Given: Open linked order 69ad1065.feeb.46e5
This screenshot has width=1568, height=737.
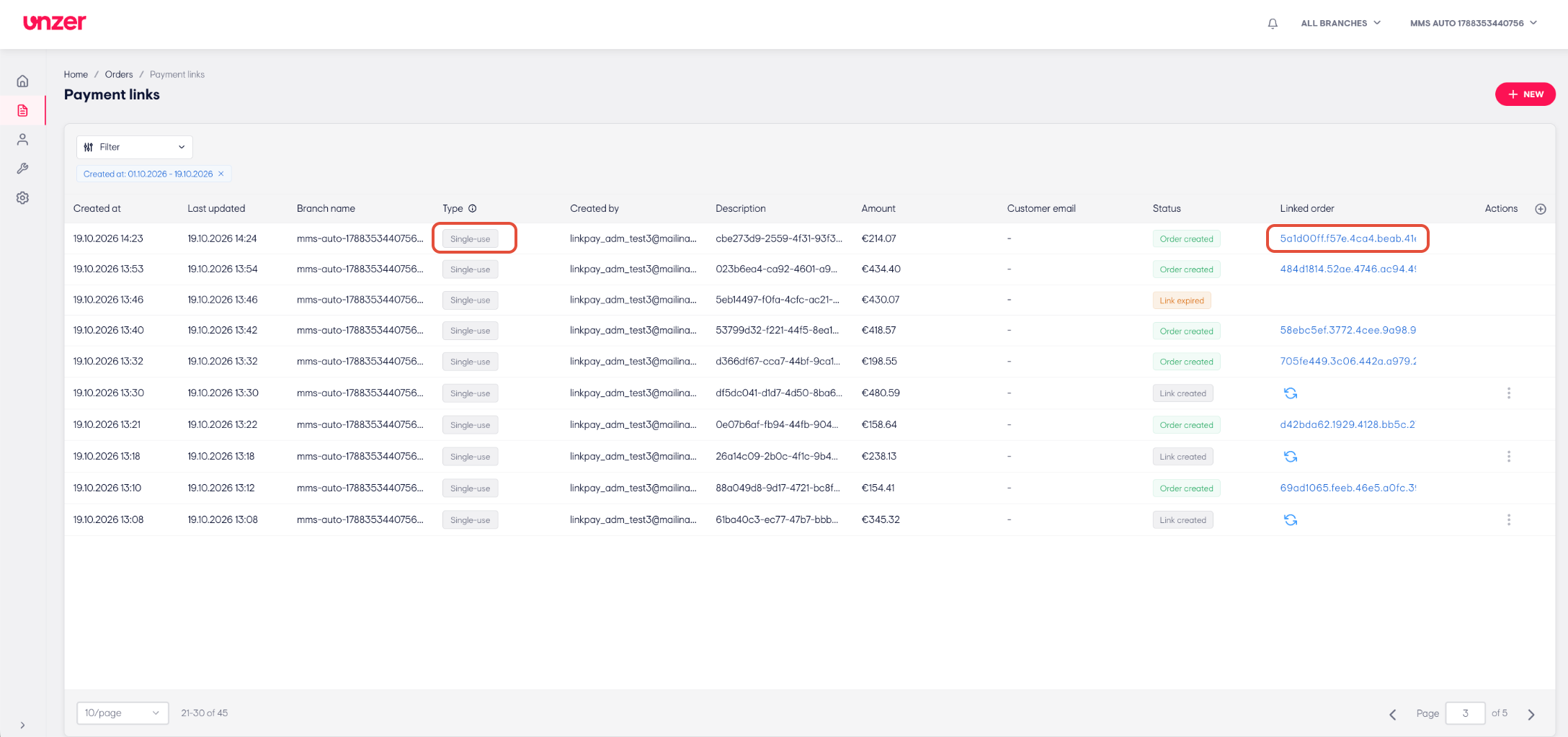Looking at the screenshot, I should [1347, 488].
